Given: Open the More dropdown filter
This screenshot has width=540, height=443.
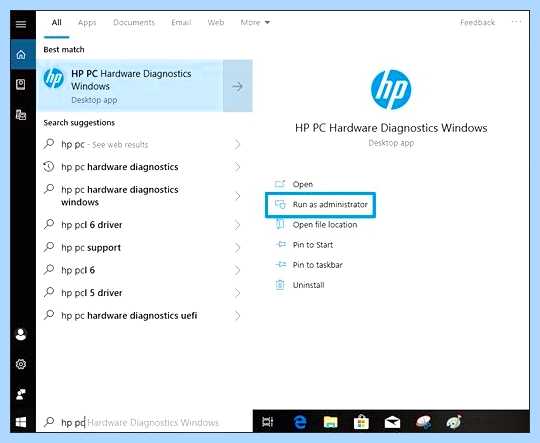Looking at the screenshot, I should (x=255, y=22).
